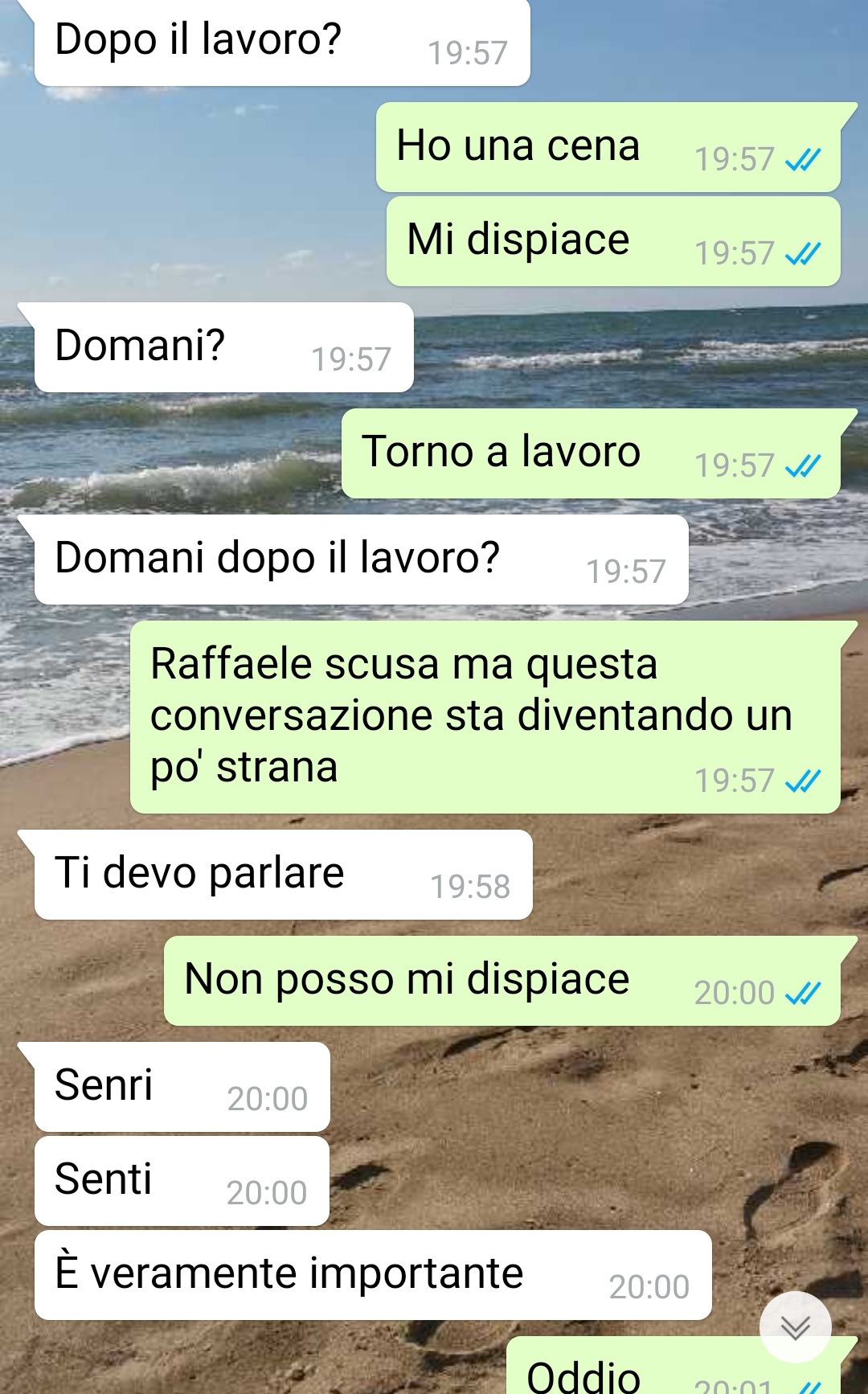Tap read ticks on 'Non posso mi dispiace'
868x1394 pixels.
pos(802,994)
